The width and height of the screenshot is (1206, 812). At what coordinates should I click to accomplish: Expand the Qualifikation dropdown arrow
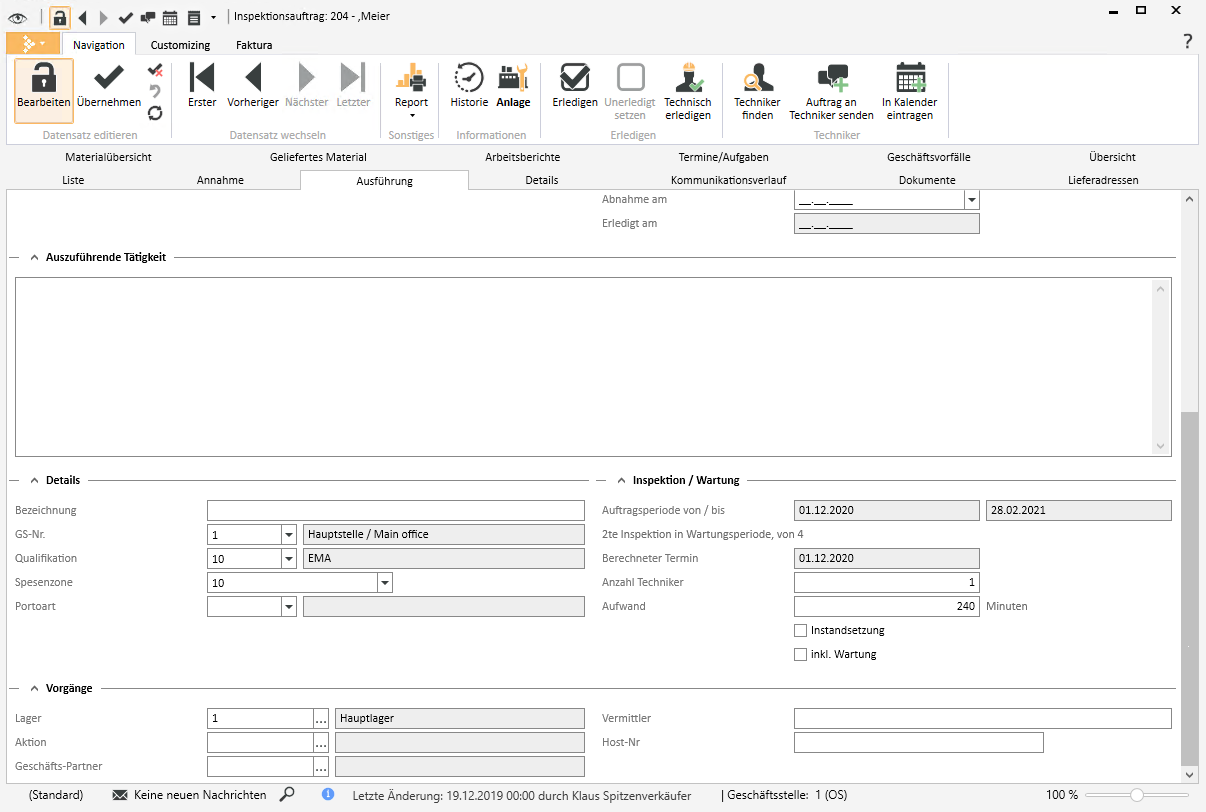tap(289, 559)
